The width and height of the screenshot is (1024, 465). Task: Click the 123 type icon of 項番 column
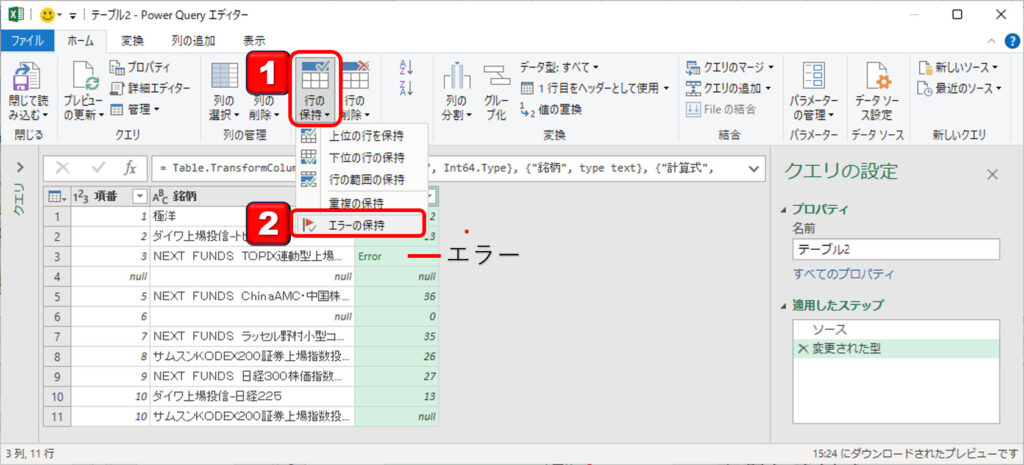tap(82, 197)
